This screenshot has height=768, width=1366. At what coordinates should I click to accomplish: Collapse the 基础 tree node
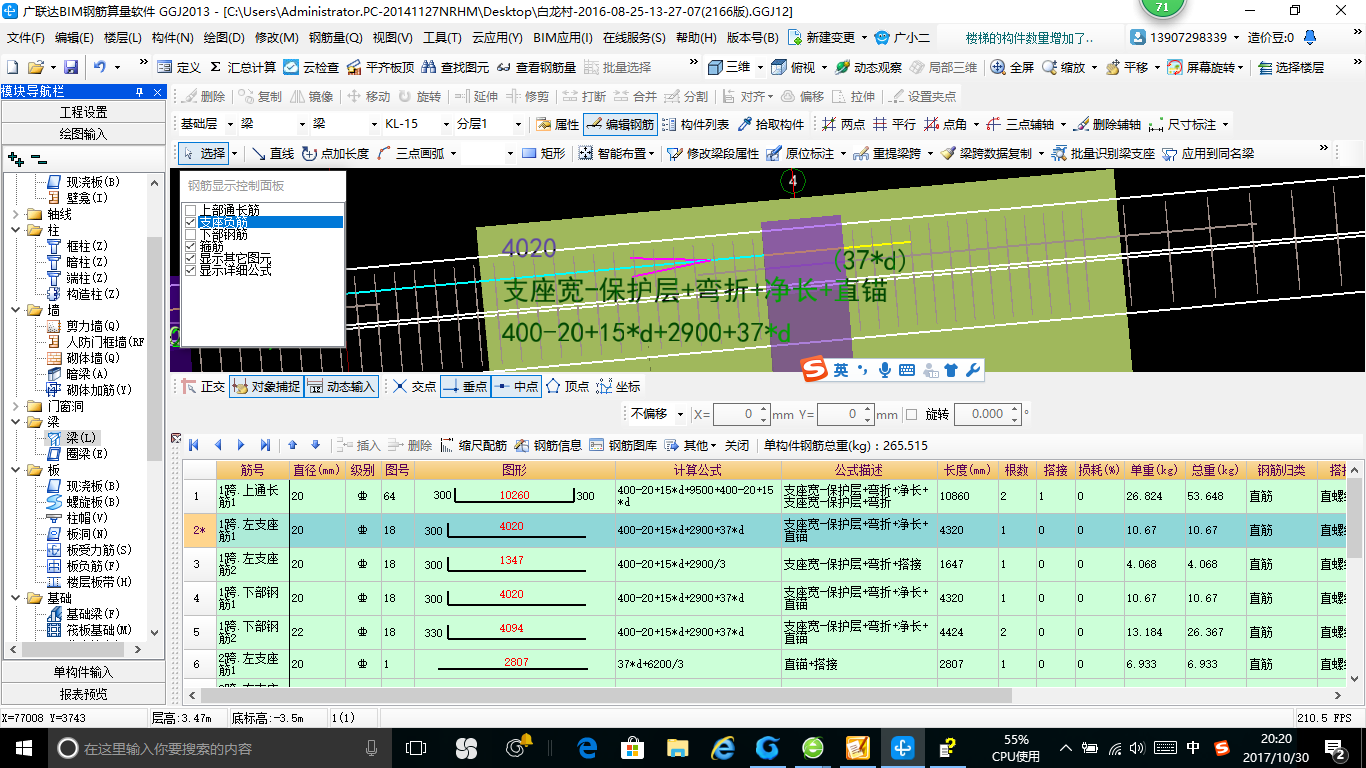14,598
